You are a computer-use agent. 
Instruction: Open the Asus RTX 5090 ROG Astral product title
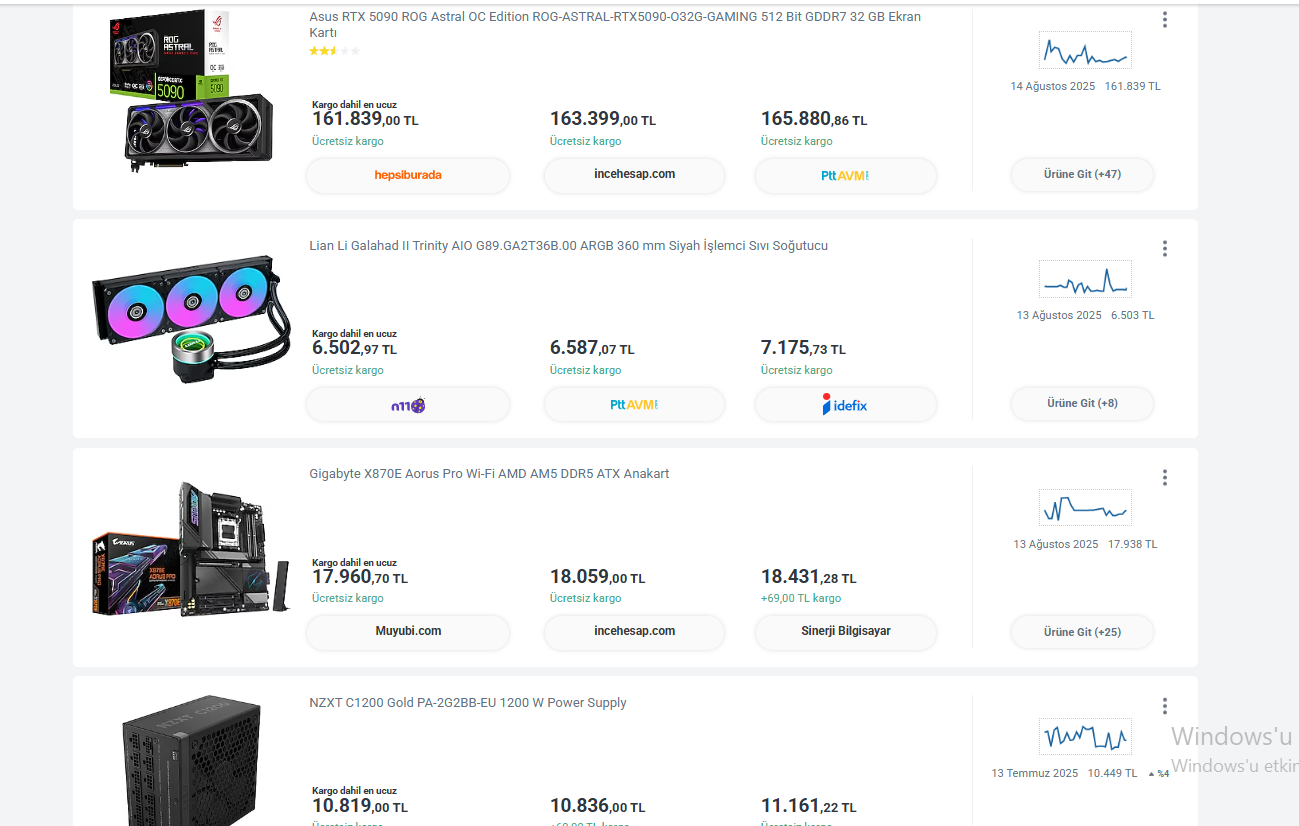tap(615, 25)
